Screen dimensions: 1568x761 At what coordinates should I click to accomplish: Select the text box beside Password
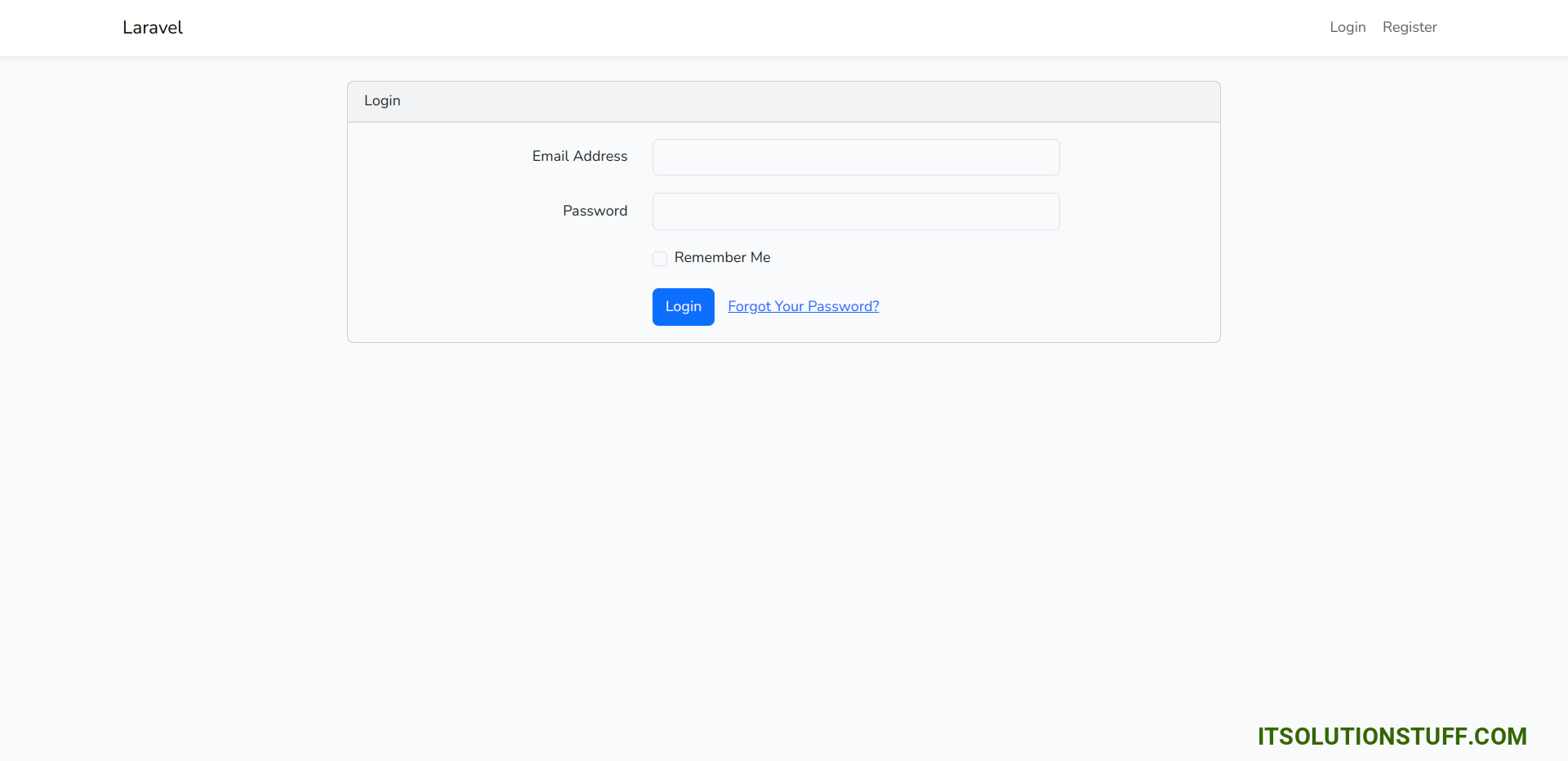(855, 211)
